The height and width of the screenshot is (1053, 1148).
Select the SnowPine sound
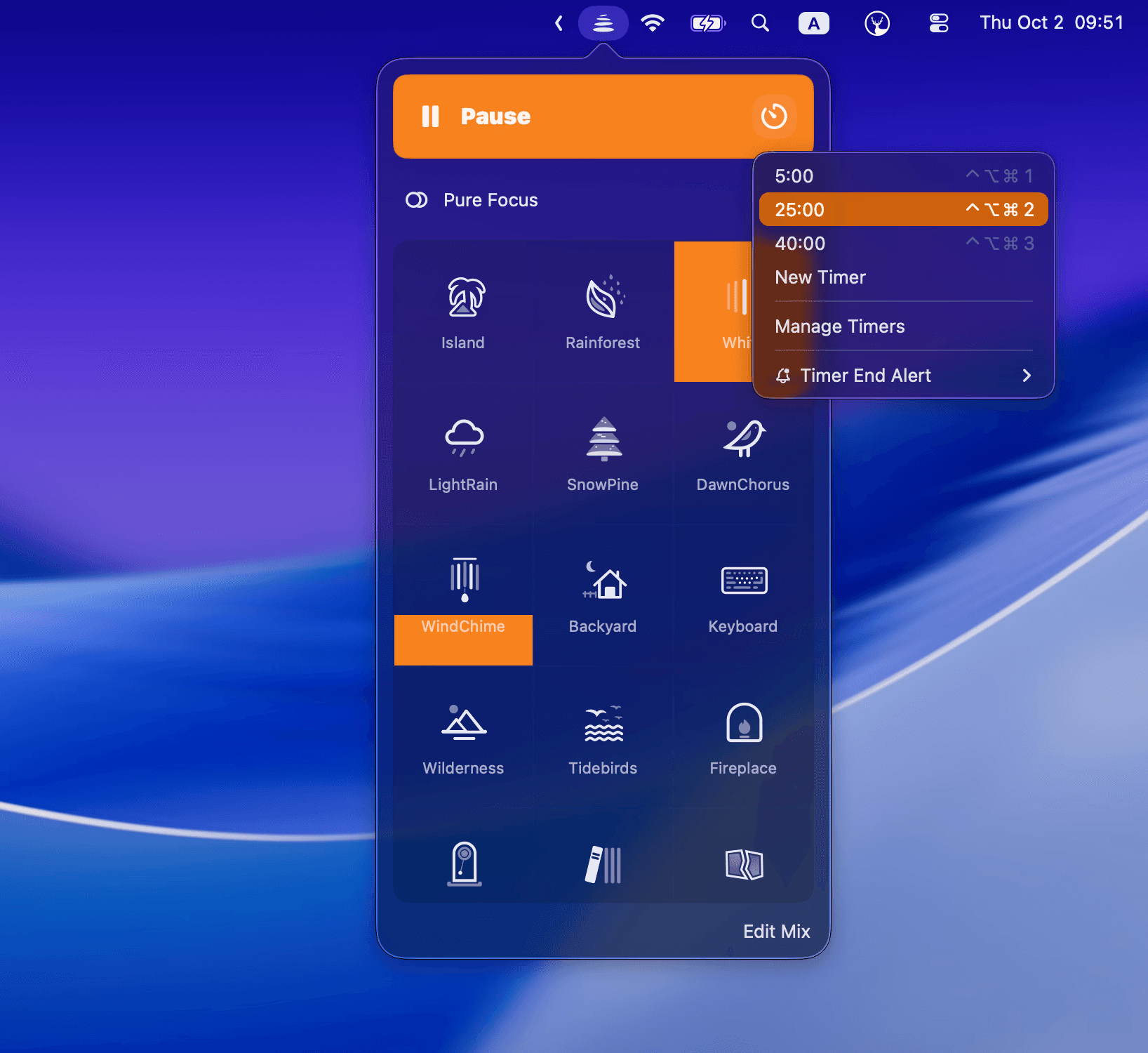point(603,454)
